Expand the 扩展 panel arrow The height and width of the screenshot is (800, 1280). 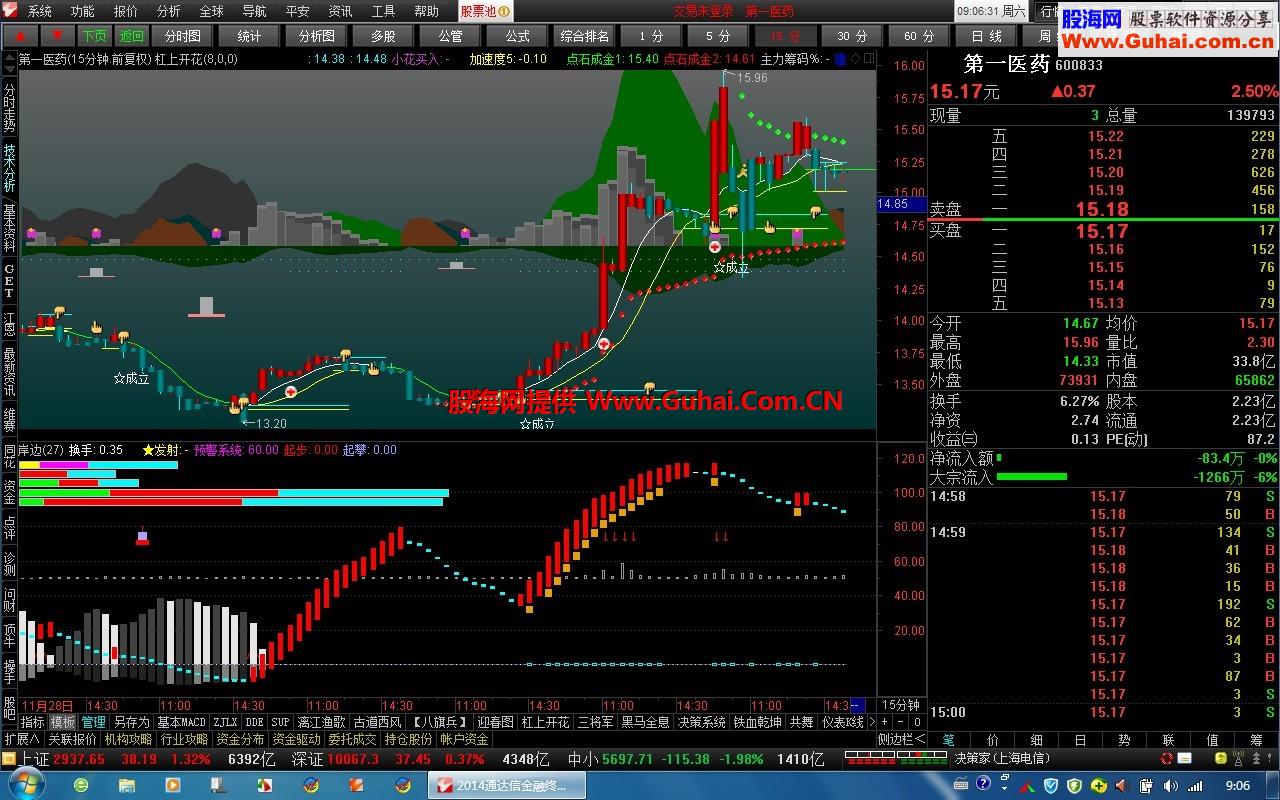(22, 740)
